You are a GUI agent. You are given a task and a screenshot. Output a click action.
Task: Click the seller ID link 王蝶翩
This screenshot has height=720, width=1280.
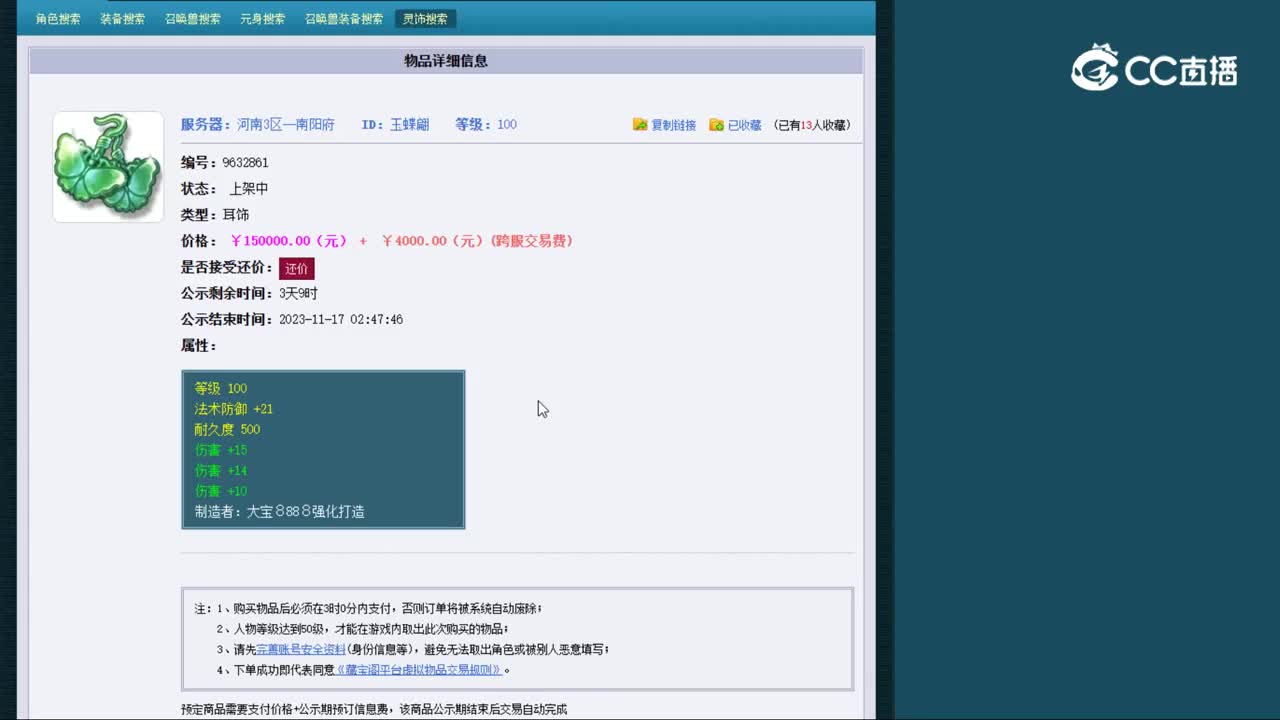(416, 124)
